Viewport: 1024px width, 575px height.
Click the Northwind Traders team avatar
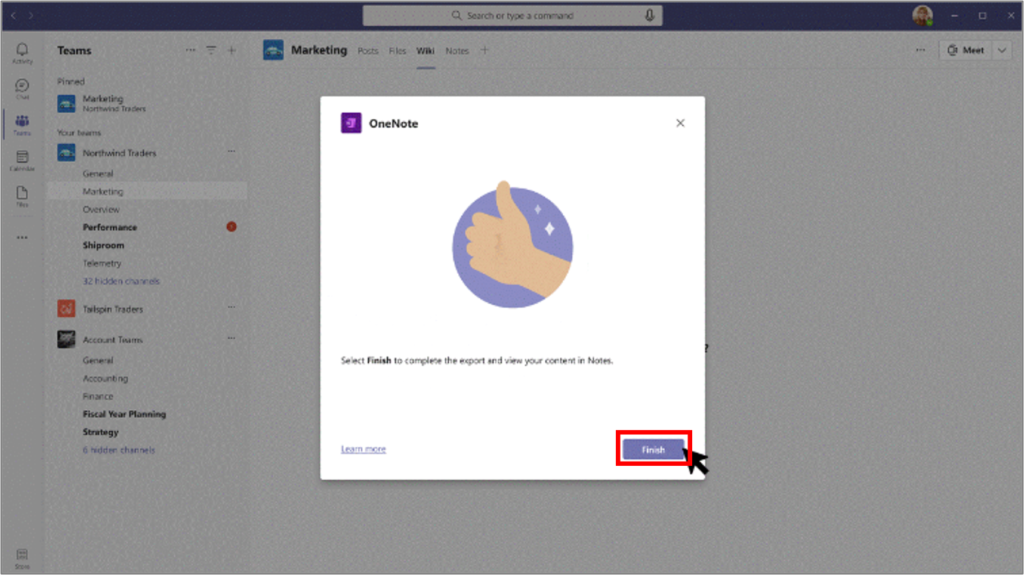click(x=66, y=153)
